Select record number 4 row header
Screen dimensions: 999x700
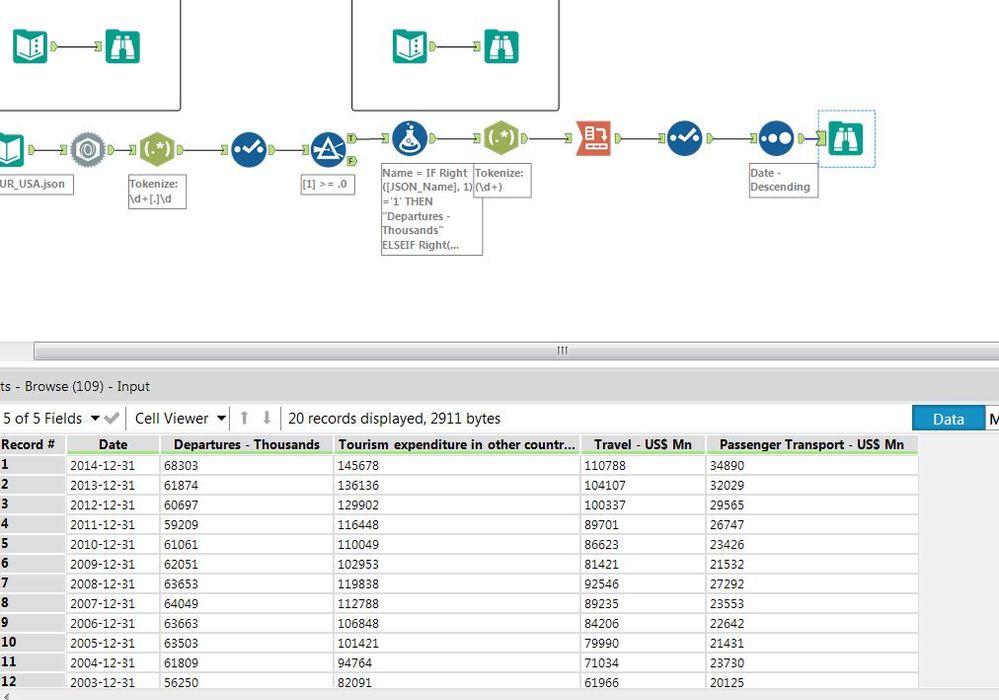(32, 524)
